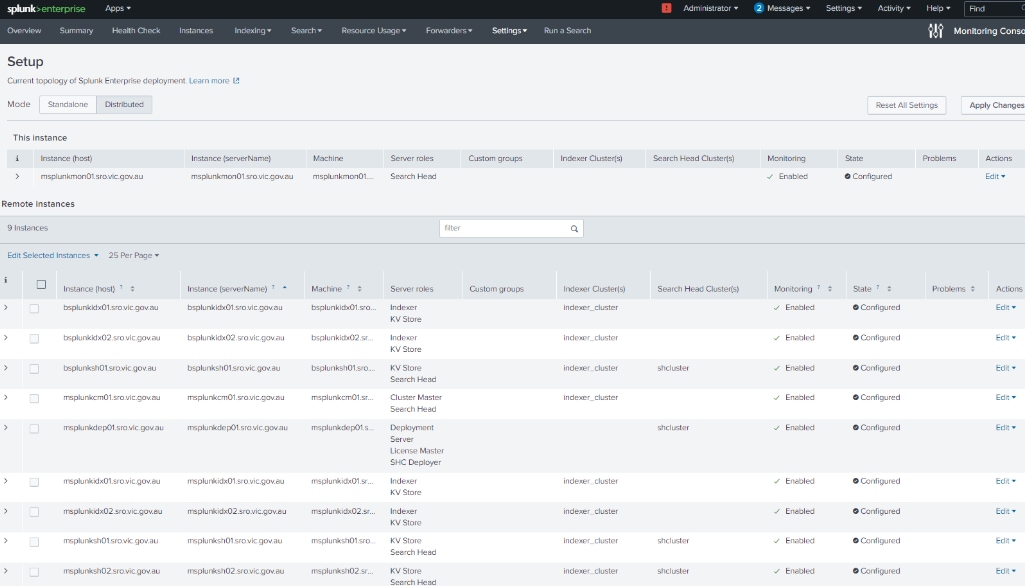Viewport: 1025px width, 586px height.
Task: Check the bsplunkidx01.sro.vic.gov.au row checkbox
Action: pos(34,308)
